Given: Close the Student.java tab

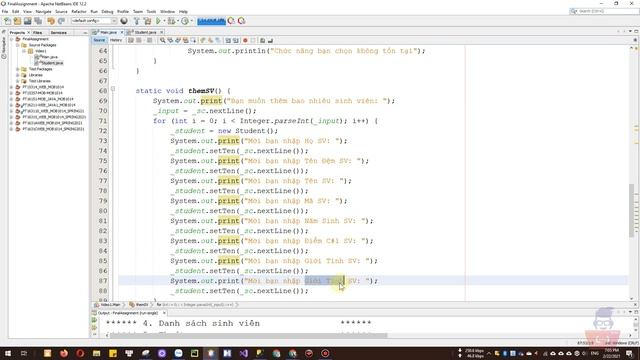Looking at the screenshot, I should [162, 32].
